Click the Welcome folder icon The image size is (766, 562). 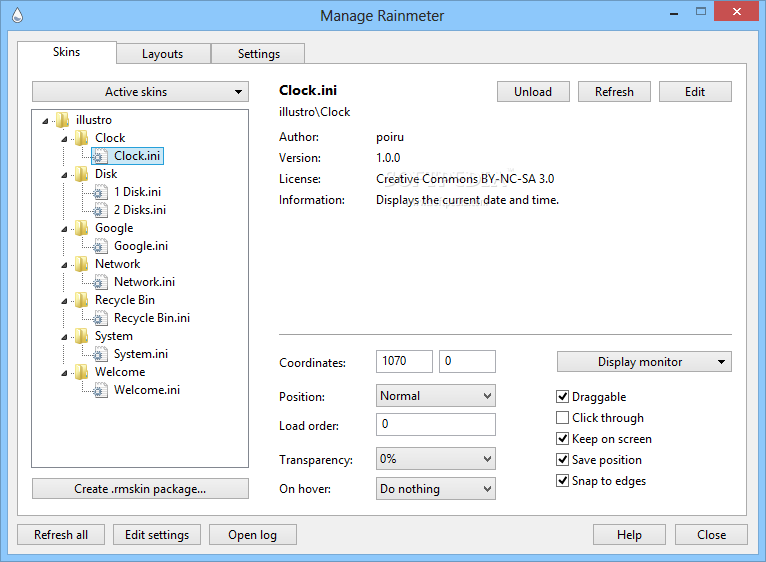click(x=82, y=372)
